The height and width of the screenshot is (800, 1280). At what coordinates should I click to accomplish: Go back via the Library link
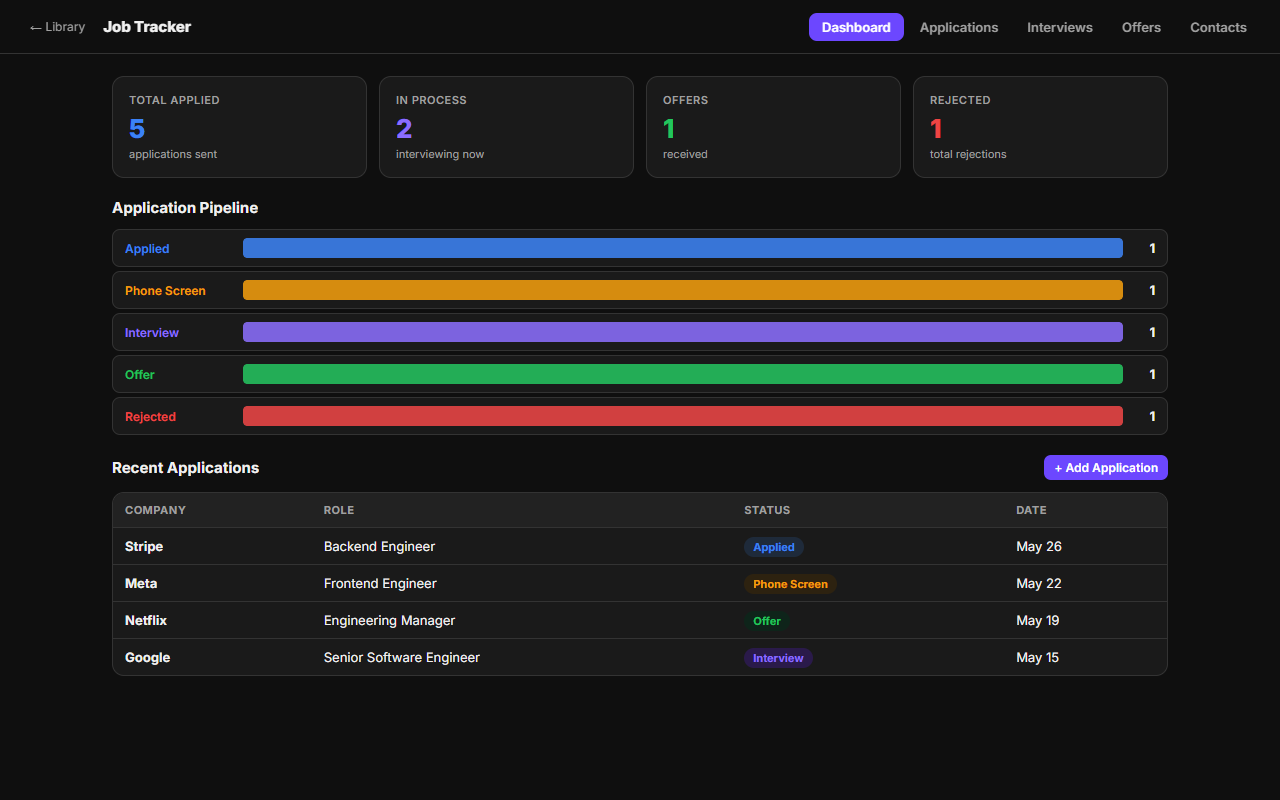point(57,27)
